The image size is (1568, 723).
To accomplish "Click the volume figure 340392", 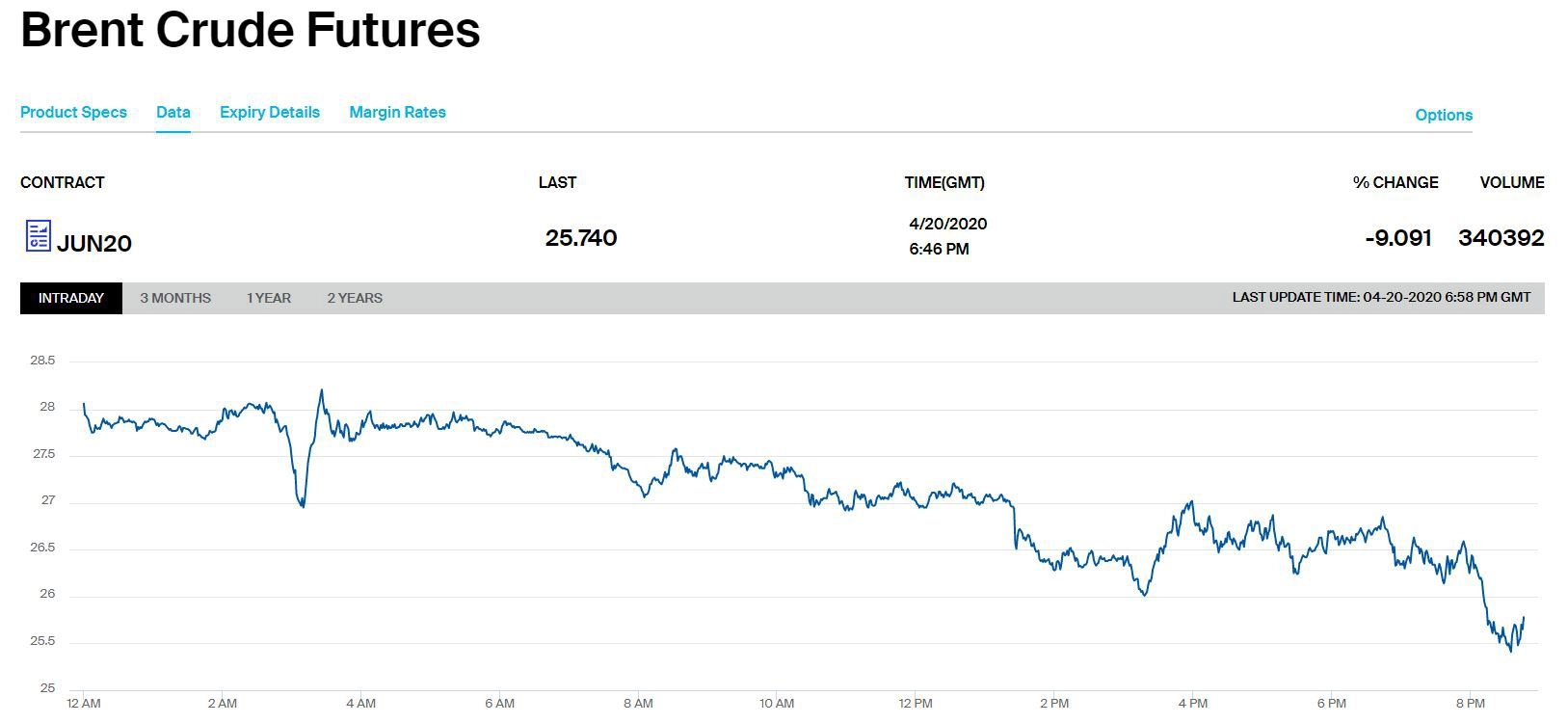I will tap(1501, 238).
